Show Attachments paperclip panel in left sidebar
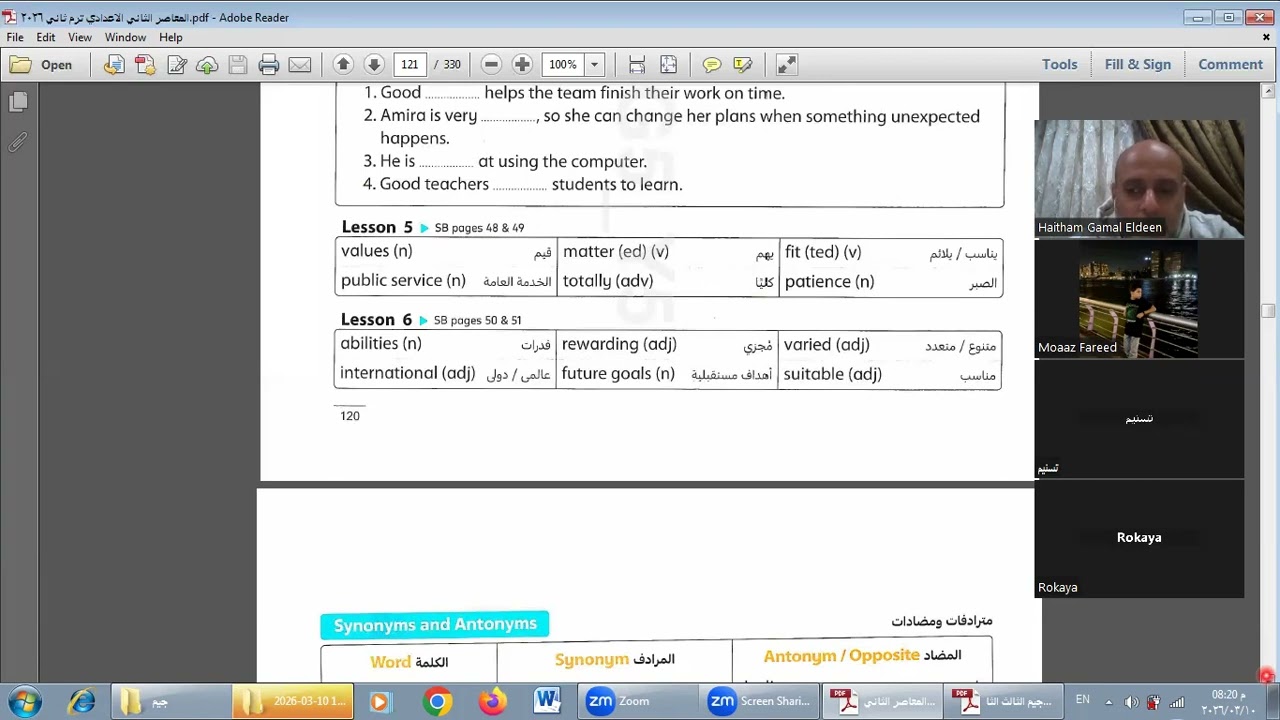Screen dimensions: 1280x720 (x=18, y=142)
